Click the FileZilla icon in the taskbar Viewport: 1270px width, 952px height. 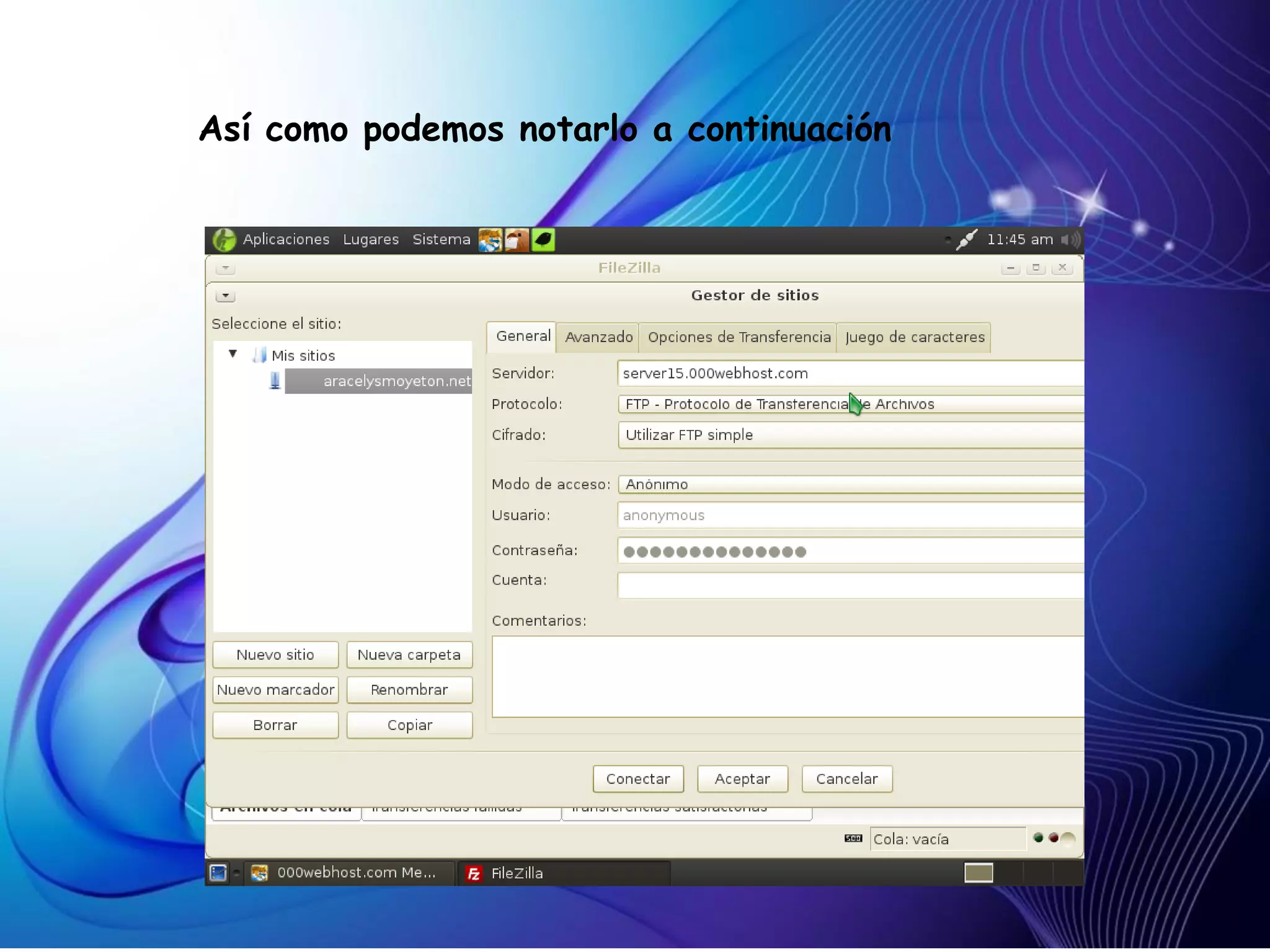click(474, 873)
